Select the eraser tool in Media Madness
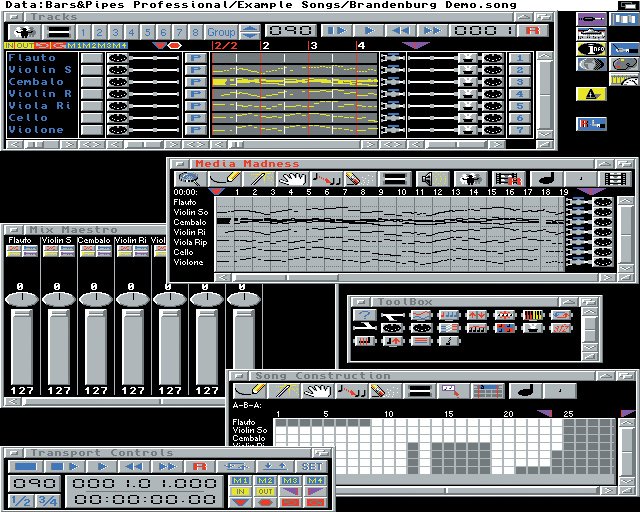This screenshot has width=640, height=512. pyautogui.click(x=360, y=179)
